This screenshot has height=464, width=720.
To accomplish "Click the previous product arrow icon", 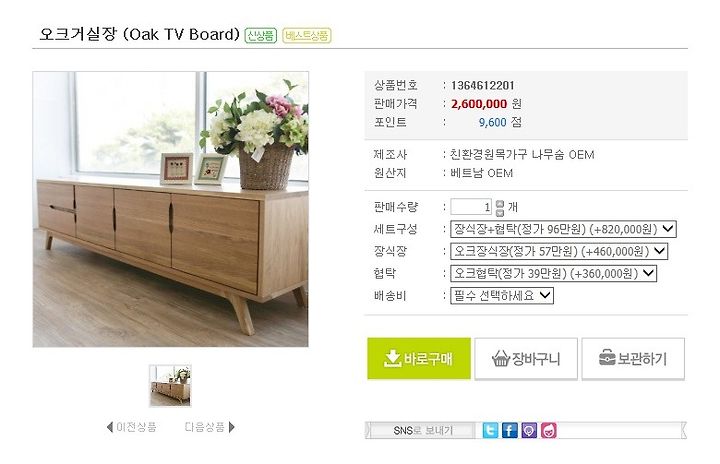I will click(110, 427).
